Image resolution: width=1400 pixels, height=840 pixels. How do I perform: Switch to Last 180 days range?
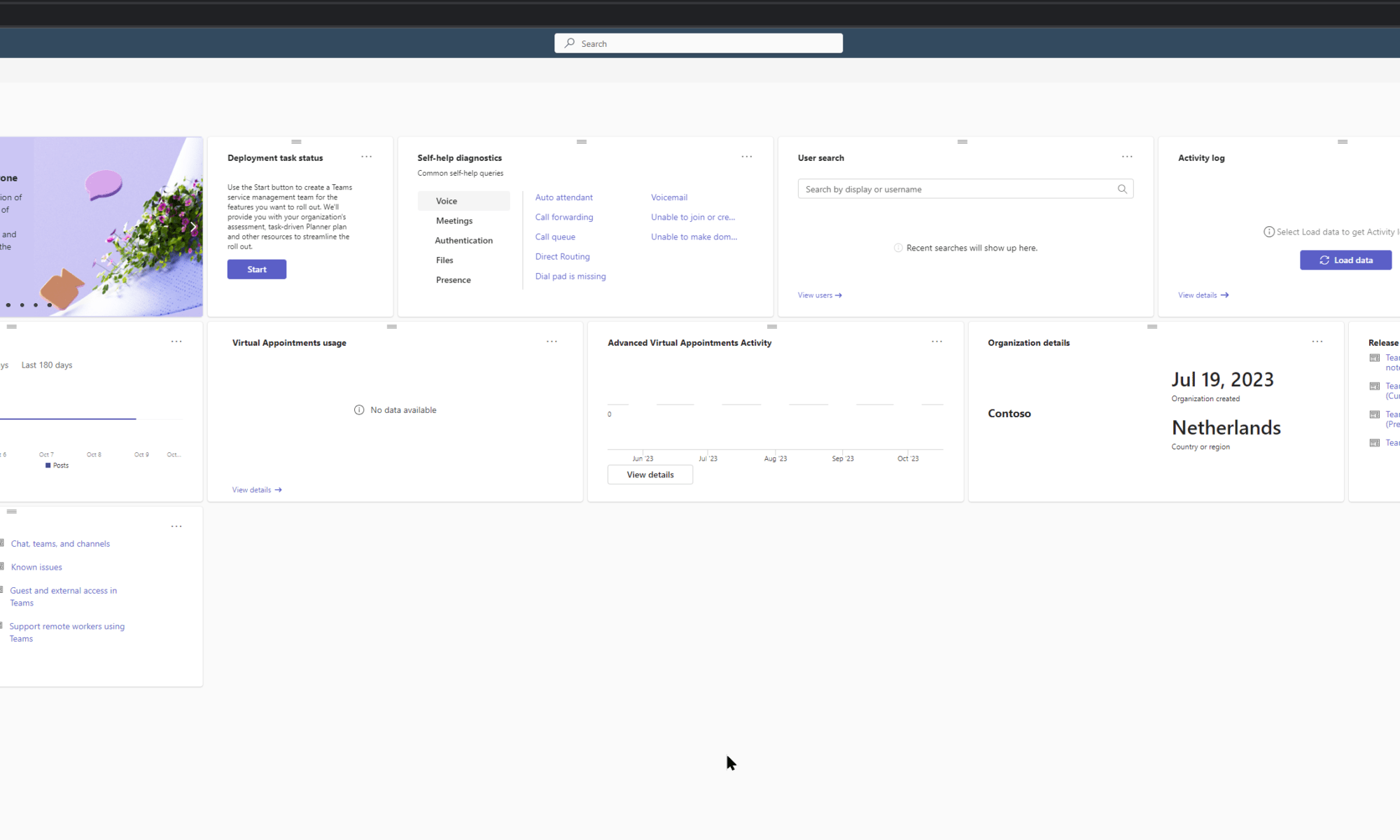[47, 365]
